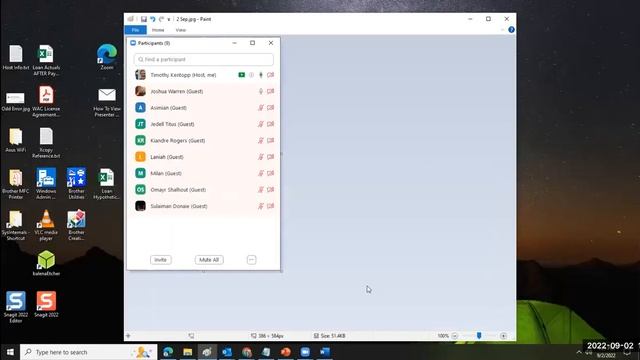Click Milan's video off camera icon
The width and height of the screenshot is (640, 360).
pyautogui.click(x=271, y=173)
